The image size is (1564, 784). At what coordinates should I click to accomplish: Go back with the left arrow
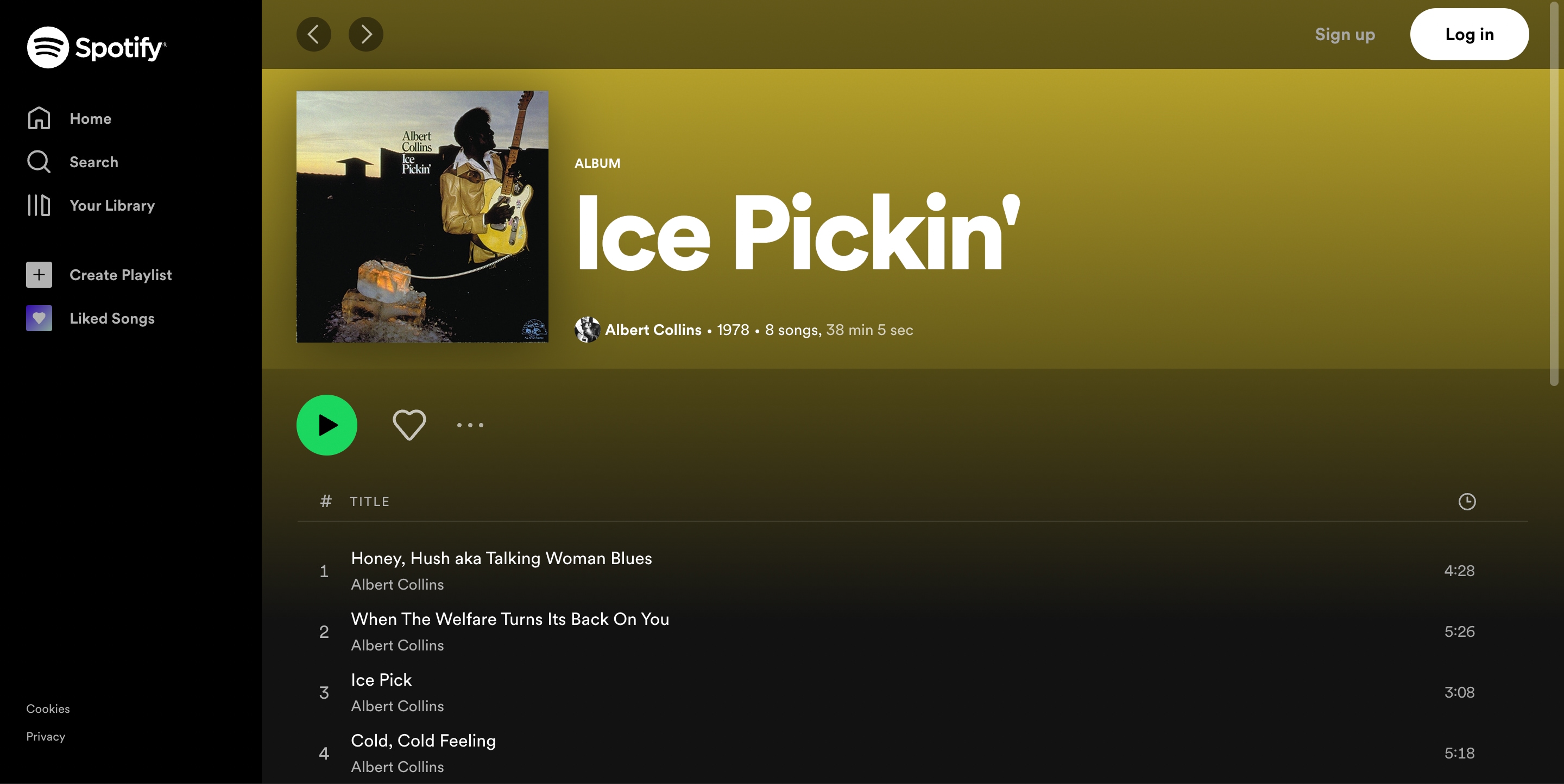(313, 34)
